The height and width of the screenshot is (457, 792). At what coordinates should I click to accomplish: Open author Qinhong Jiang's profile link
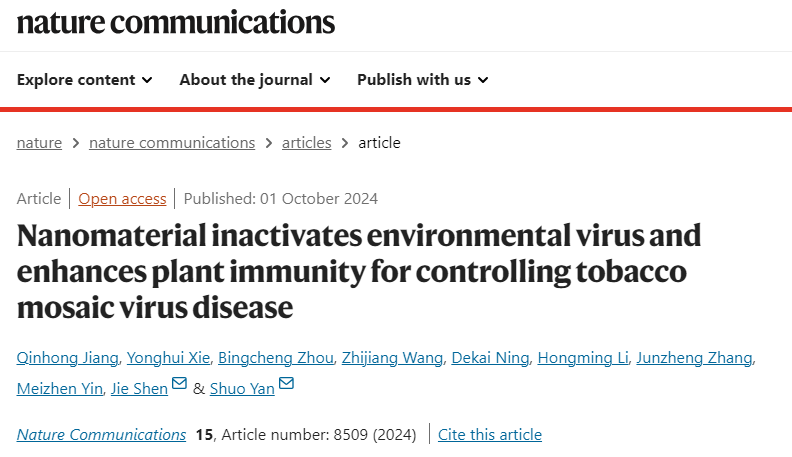[68, 358]
